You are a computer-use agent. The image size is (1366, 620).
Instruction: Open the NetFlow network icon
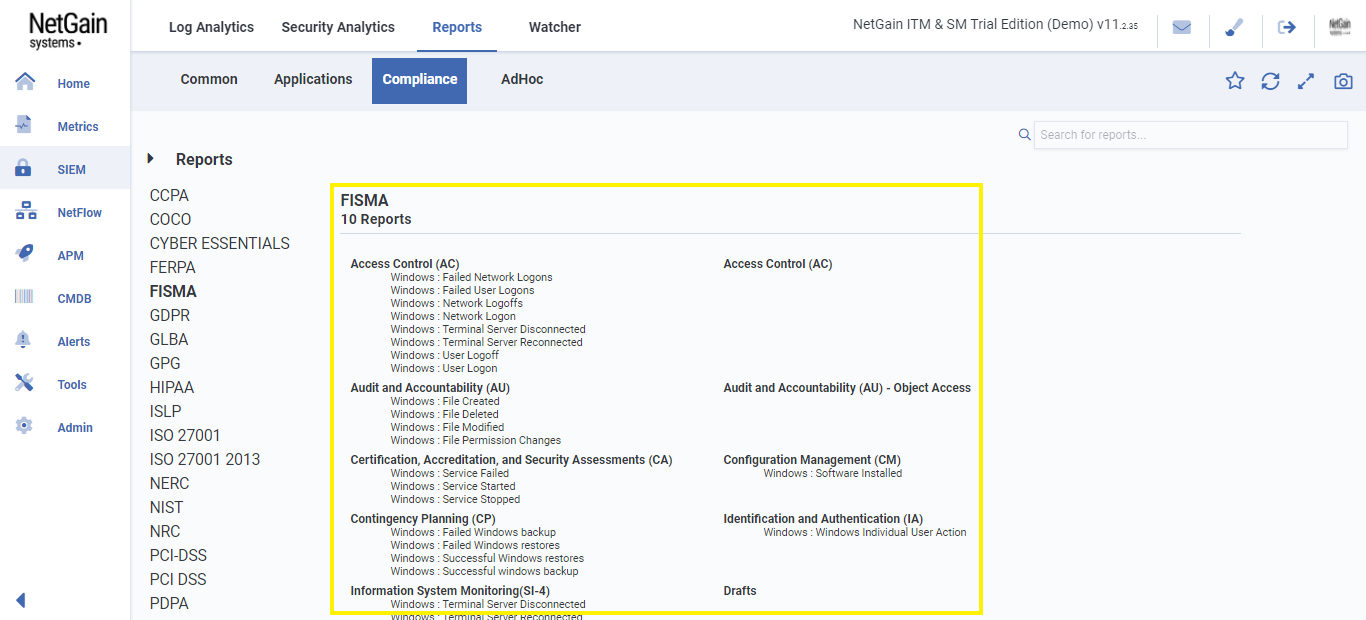point(26,211)
